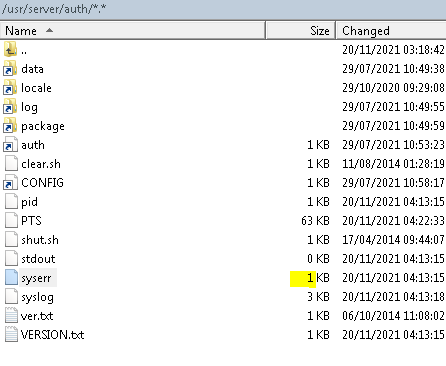Select the 'package' folder name
The height and width of the screenshot is (366, 446).
pyautogui.click(x=43, y=126)
